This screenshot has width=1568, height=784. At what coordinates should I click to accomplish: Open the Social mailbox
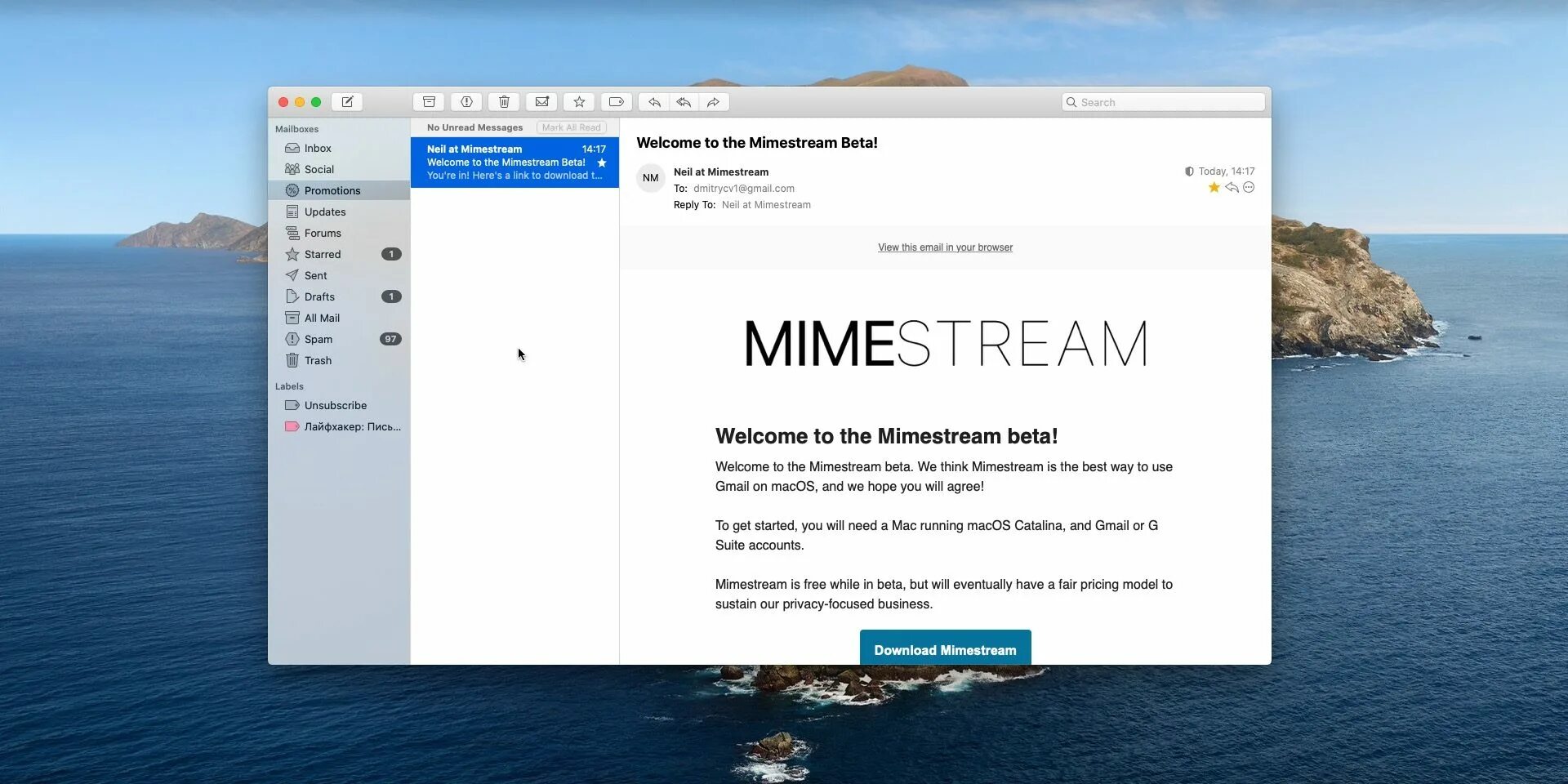339,169
